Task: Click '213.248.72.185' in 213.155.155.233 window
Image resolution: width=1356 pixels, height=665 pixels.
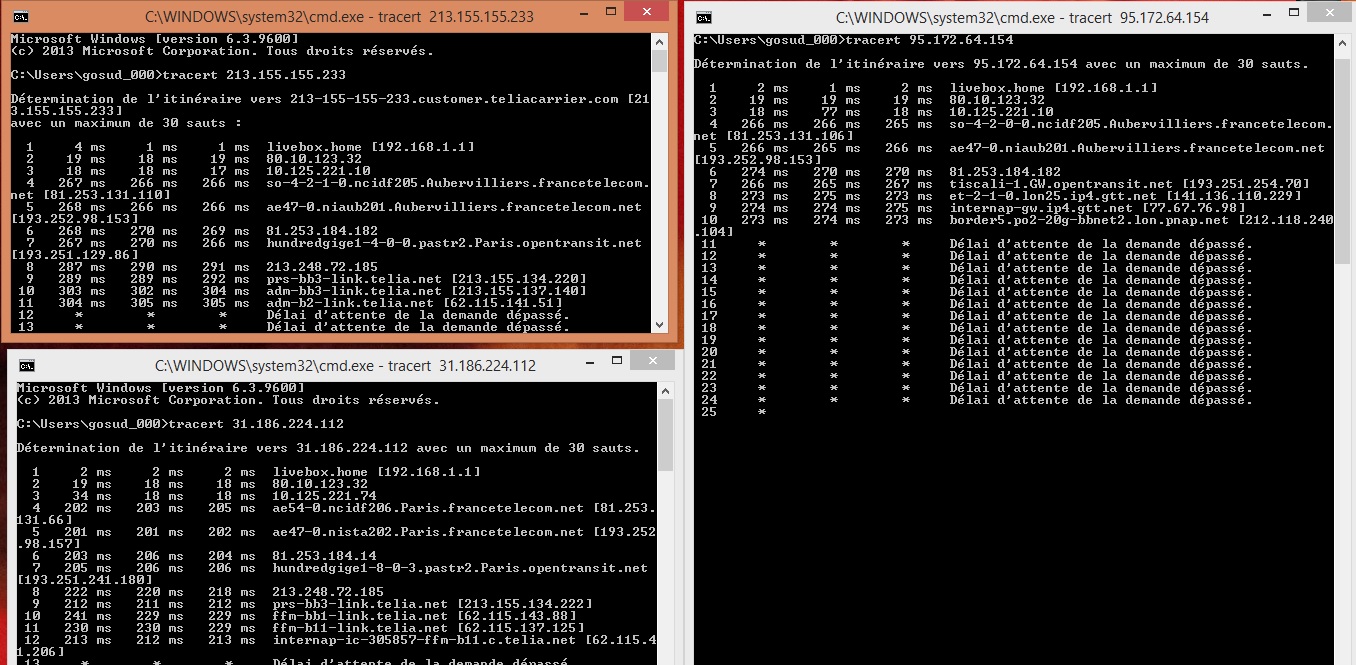Action: click(x=322, y=267)
